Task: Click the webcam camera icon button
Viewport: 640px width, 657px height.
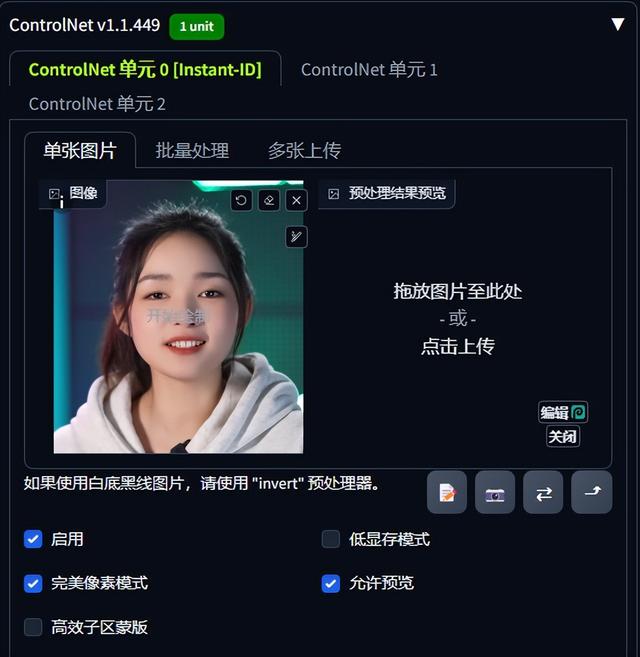Action: [x=495, y=492]
